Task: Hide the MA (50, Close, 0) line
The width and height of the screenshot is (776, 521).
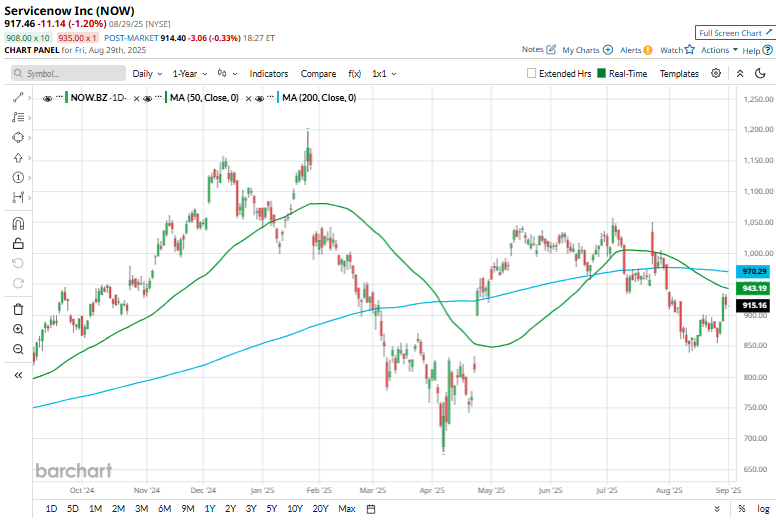Action: (x=147, y=98)
